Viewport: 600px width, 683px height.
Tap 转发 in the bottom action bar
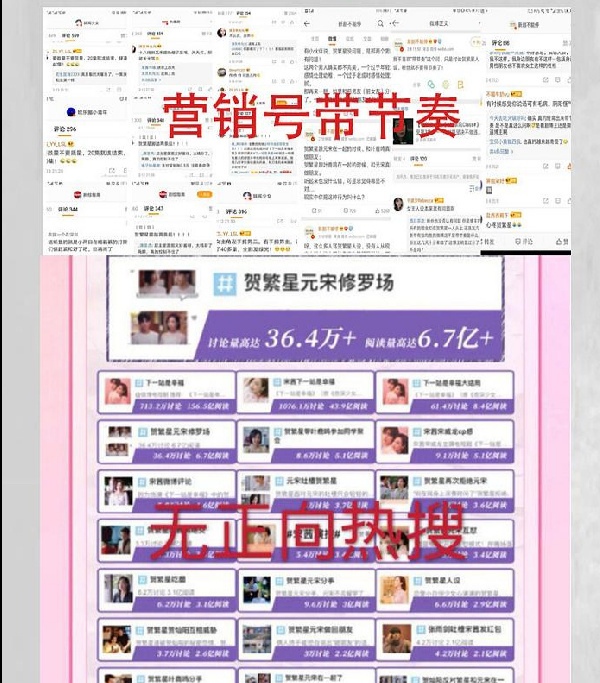tap(489, 241)
